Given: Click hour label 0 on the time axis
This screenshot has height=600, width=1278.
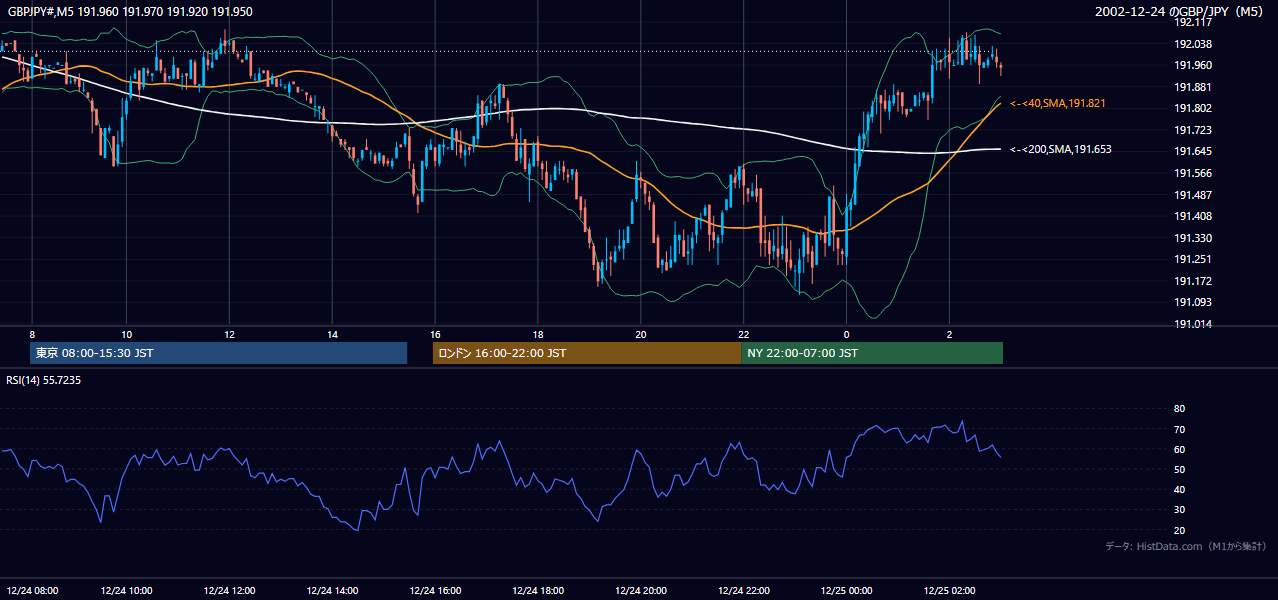Looking at the screenshot, I should click(846, 334).
